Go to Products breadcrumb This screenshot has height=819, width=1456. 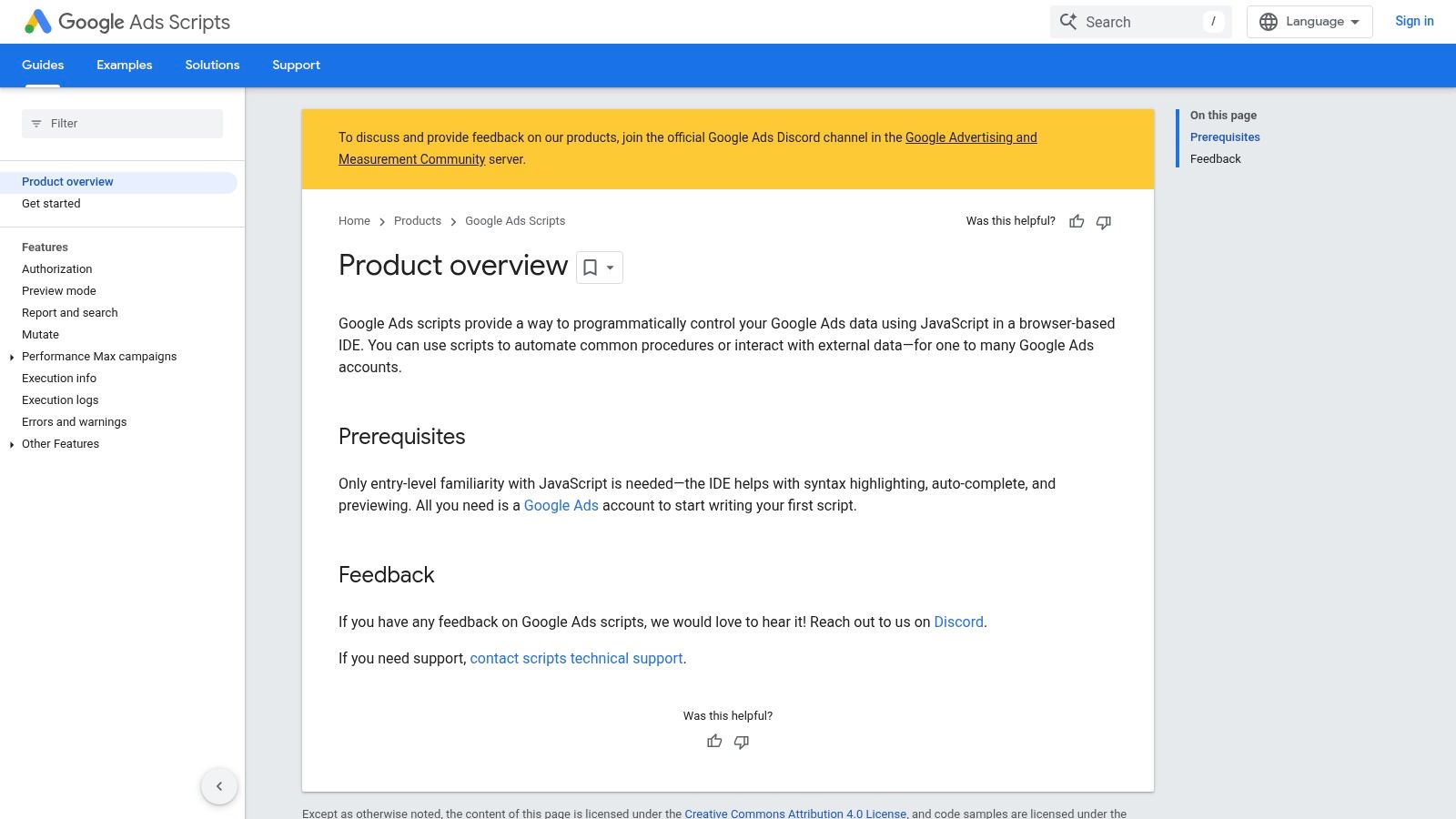tap(418, 221)
